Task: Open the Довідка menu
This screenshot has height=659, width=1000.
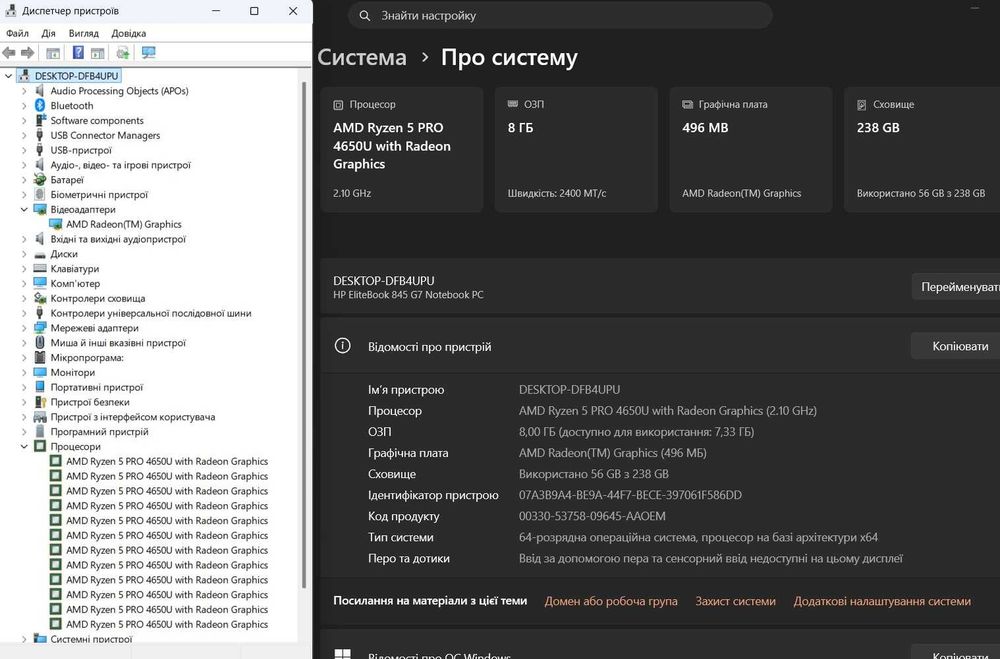Action: click(x=129, y=33)
